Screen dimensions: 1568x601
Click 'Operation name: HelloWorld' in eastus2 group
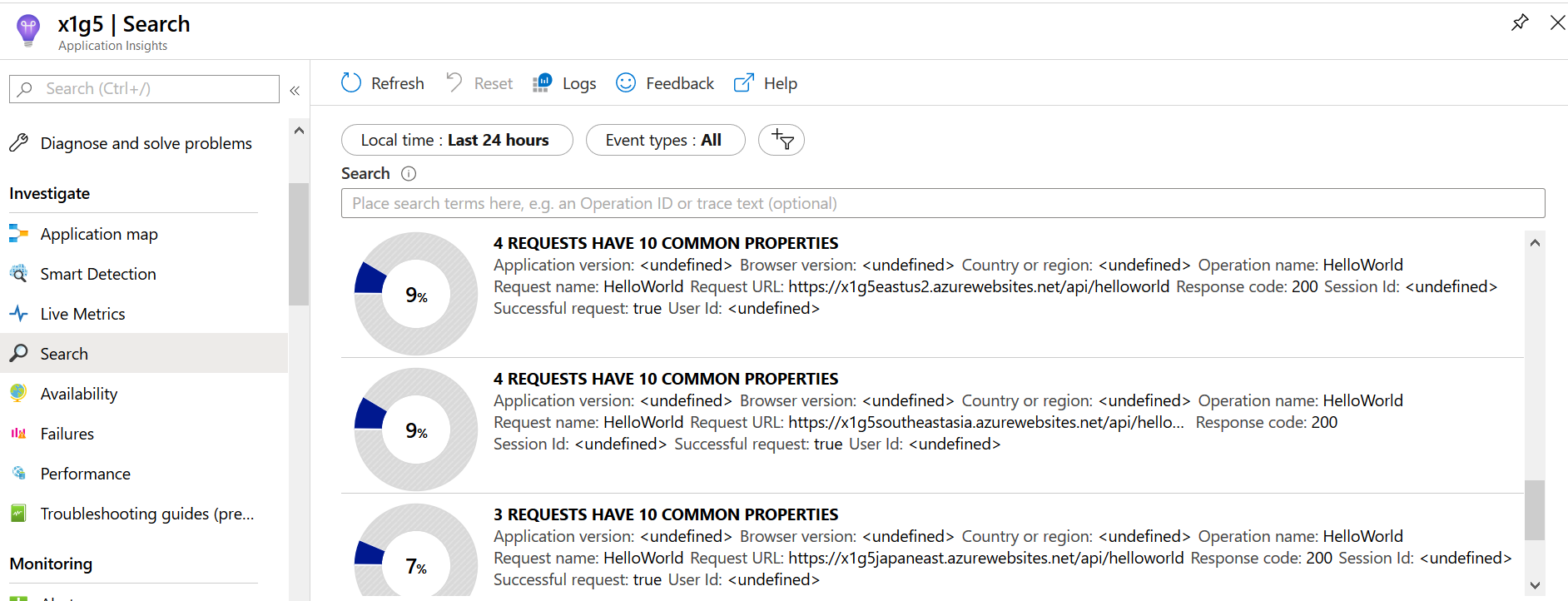1301,265
